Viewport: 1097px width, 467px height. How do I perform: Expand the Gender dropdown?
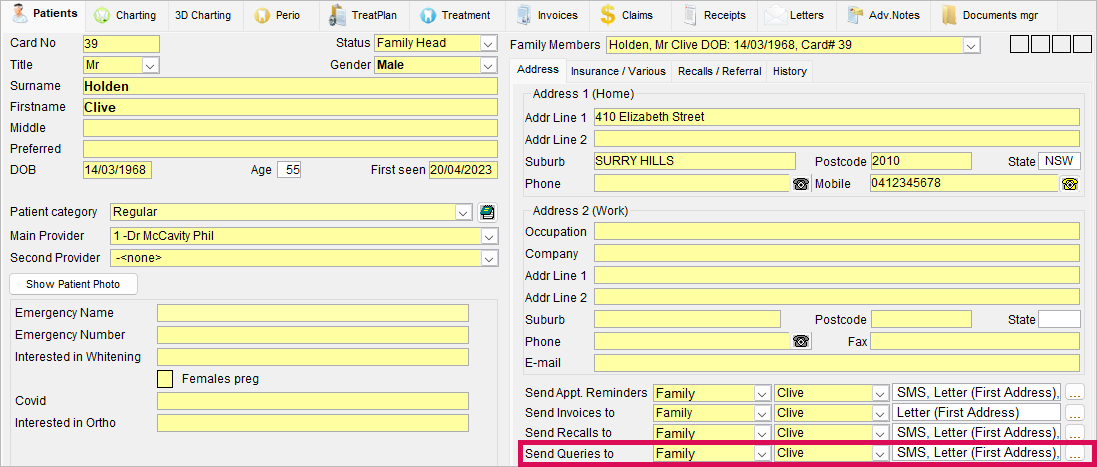point(488,65)
